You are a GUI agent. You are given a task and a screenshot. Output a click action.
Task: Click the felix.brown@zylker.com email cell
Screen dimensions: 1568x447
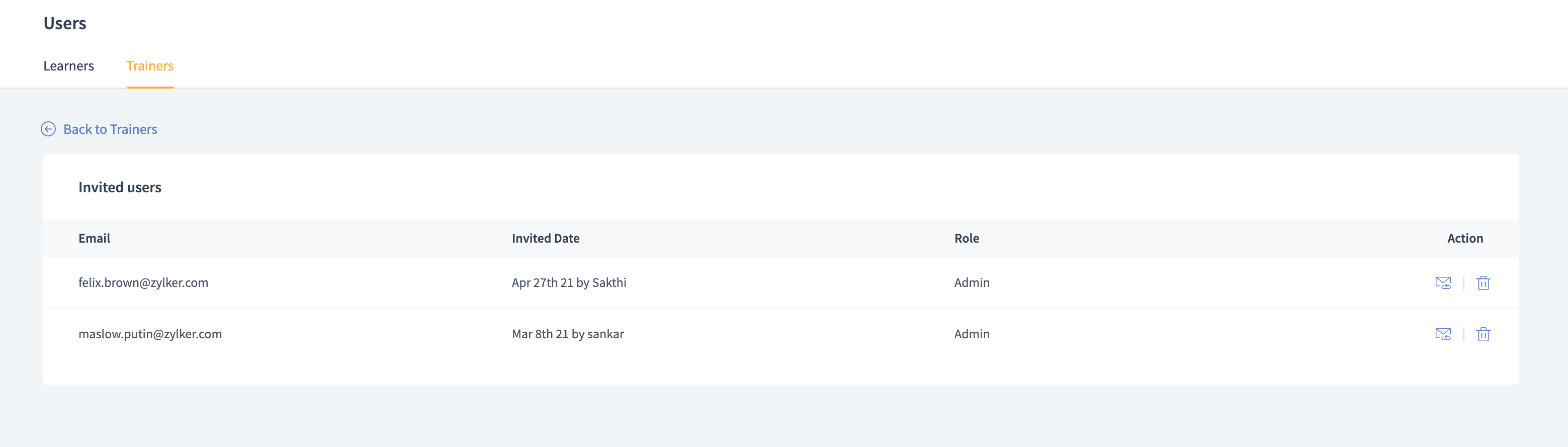click(143, 282)
